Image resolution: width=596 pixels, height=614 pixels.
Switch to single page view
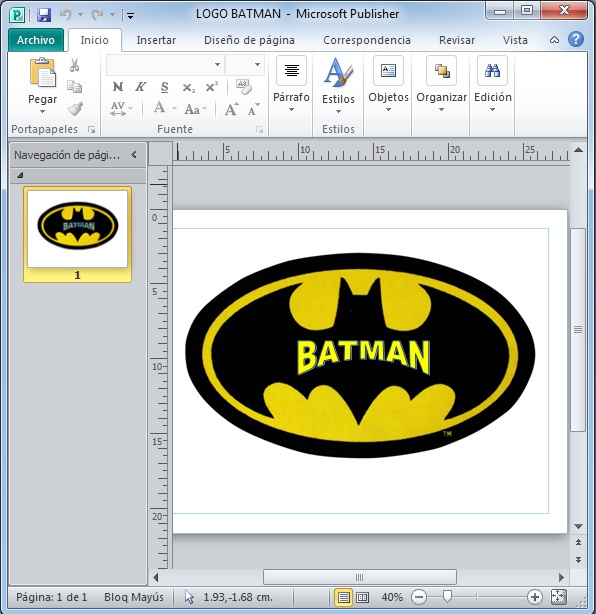[343, 598]
